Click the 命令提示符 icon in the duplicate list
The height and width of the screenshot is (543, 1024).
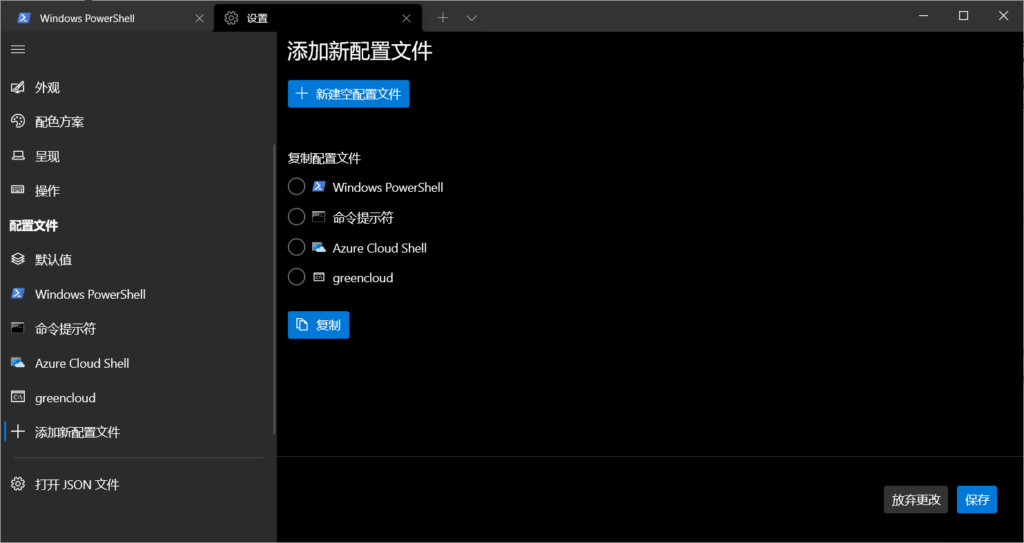[x=319, y=216]
